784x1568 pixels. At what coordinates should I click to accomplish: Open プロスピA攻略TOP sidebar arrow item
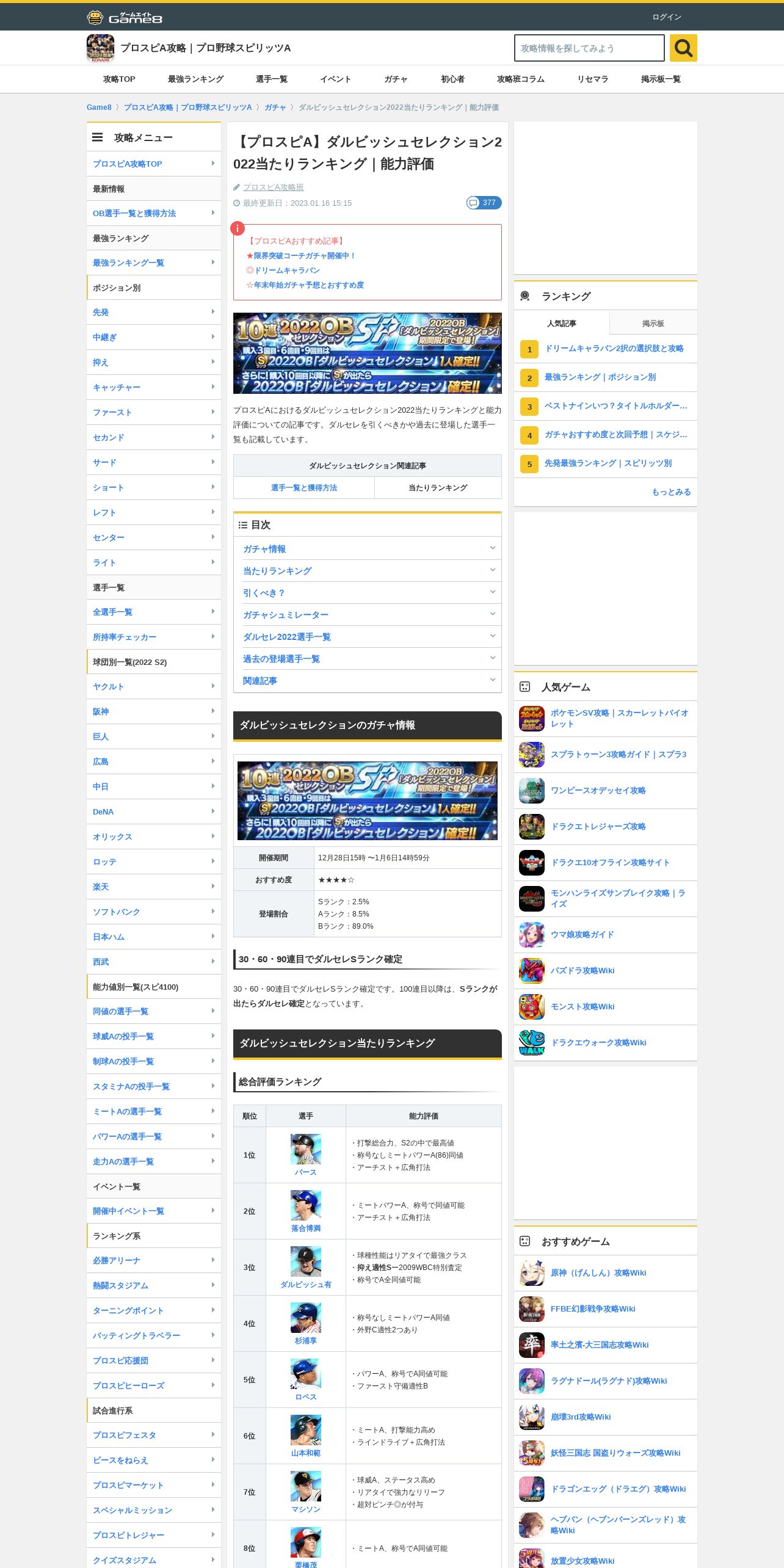(154, 164)
